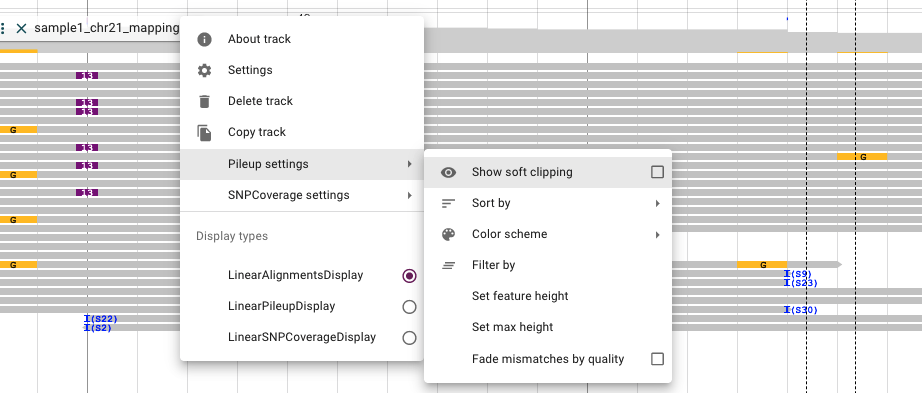The height and width of the screenshot is (393, 922).
Task: Select the LinearSNPCoverageDisplay radio button
Action: 409,338
